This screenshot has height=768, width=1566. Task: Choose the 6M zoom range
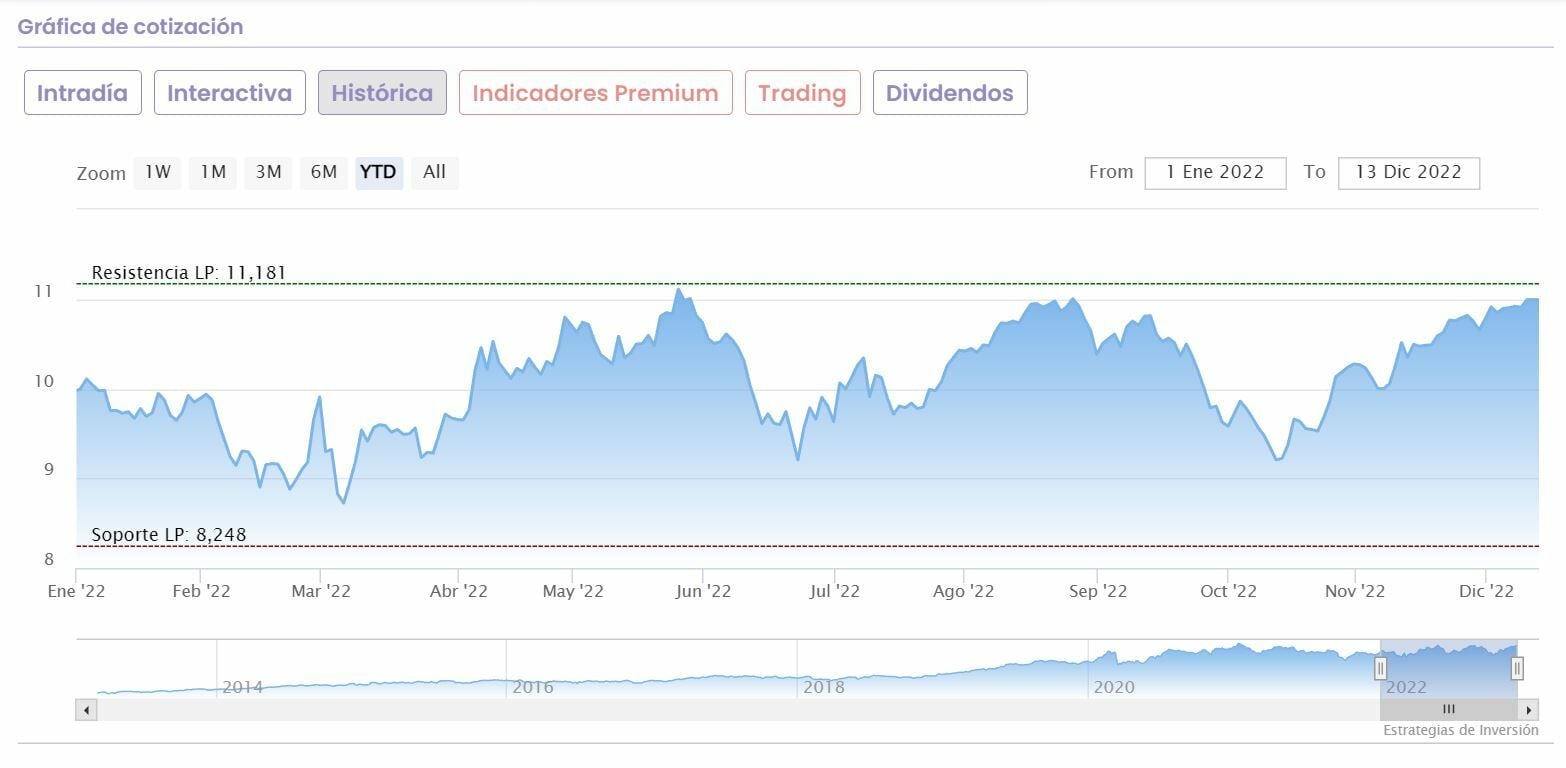(x=323, y=172)
